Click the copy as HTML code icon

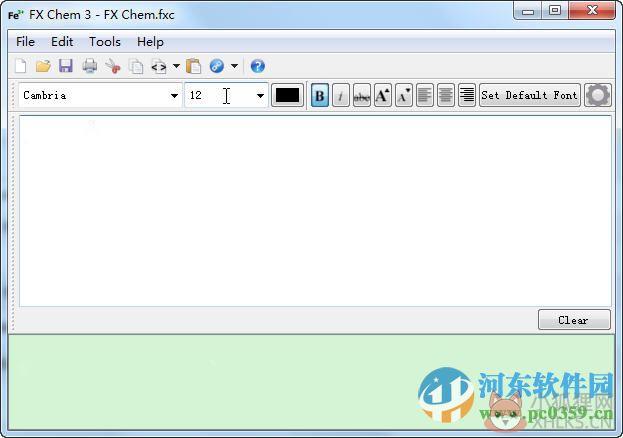tap(159, 66)
